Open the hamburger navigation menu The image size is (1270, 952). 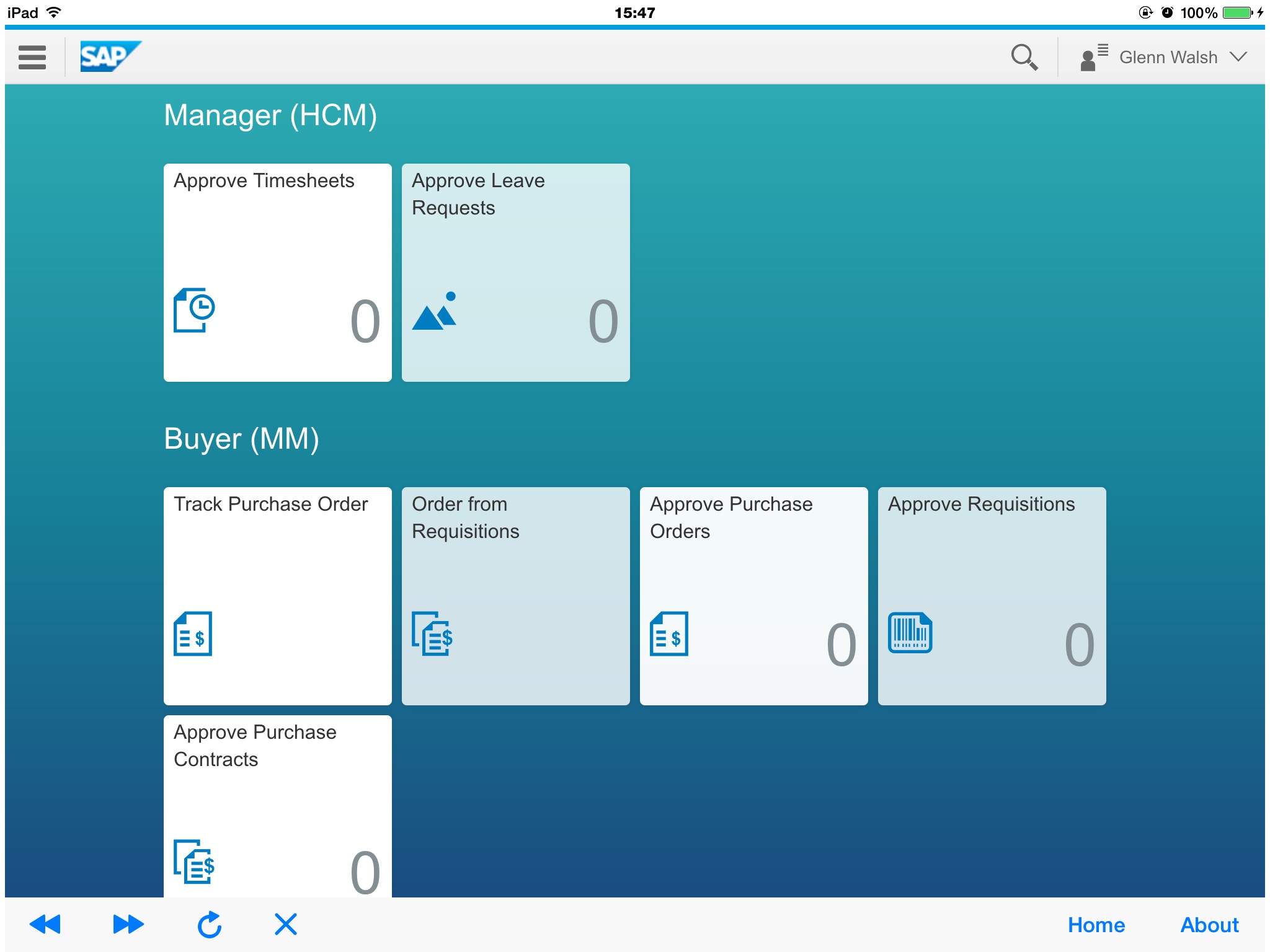coord(32,57)
